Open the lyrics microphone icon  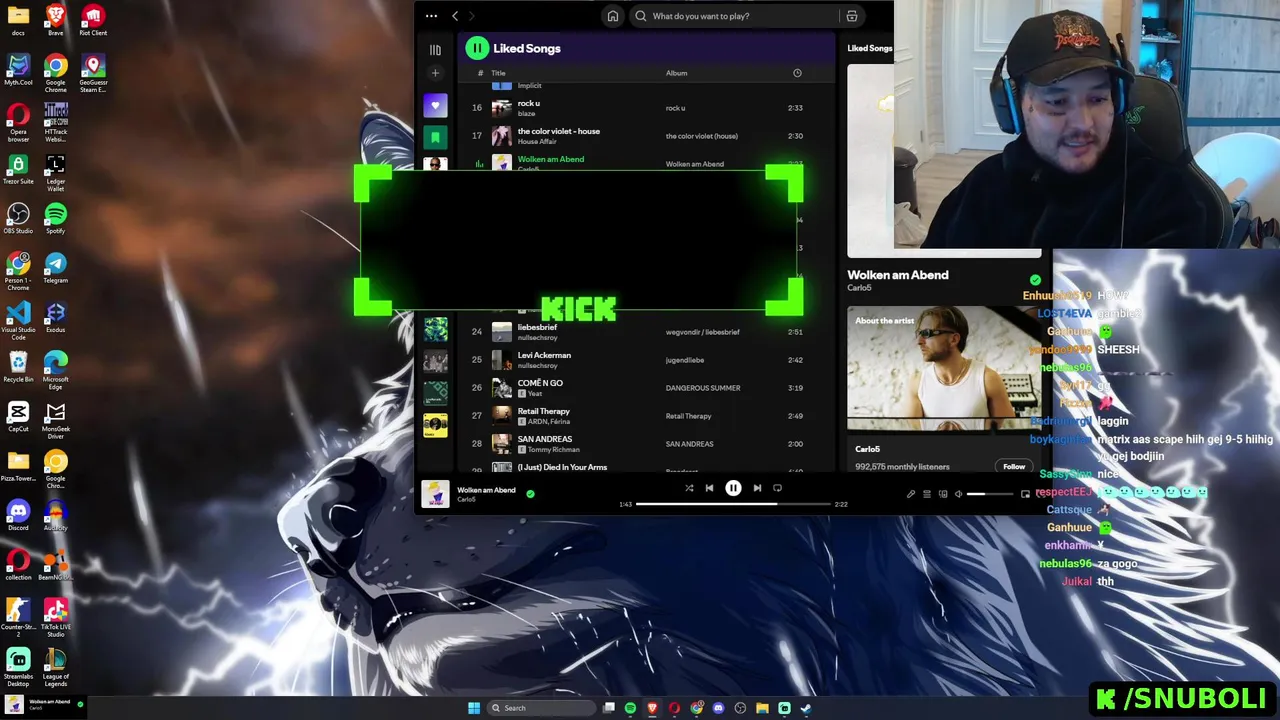[x=910, y=494]
